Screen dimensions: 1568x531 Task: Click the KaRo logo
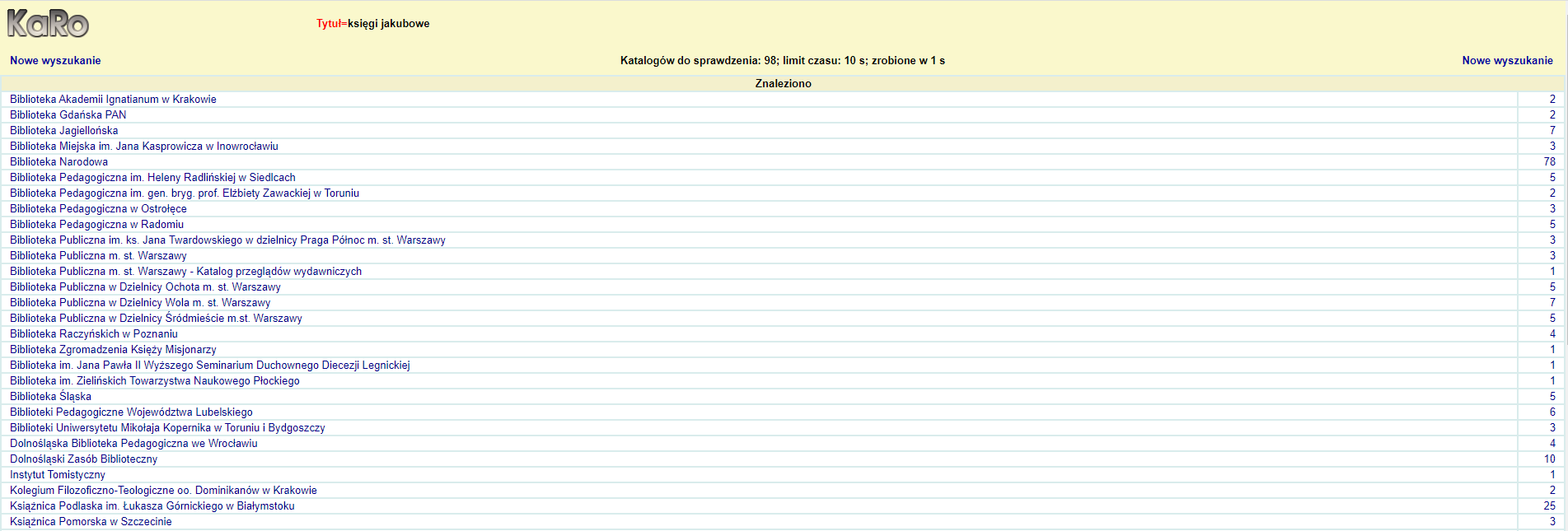48,24
